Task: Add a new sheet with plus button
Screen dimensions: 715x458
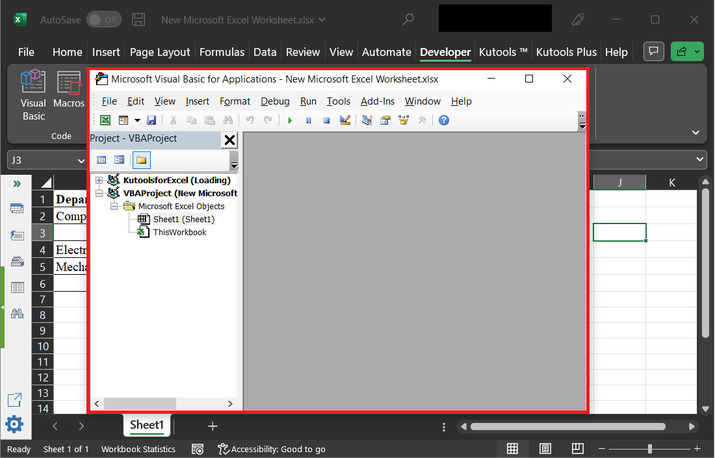Action: pos(212,426)
